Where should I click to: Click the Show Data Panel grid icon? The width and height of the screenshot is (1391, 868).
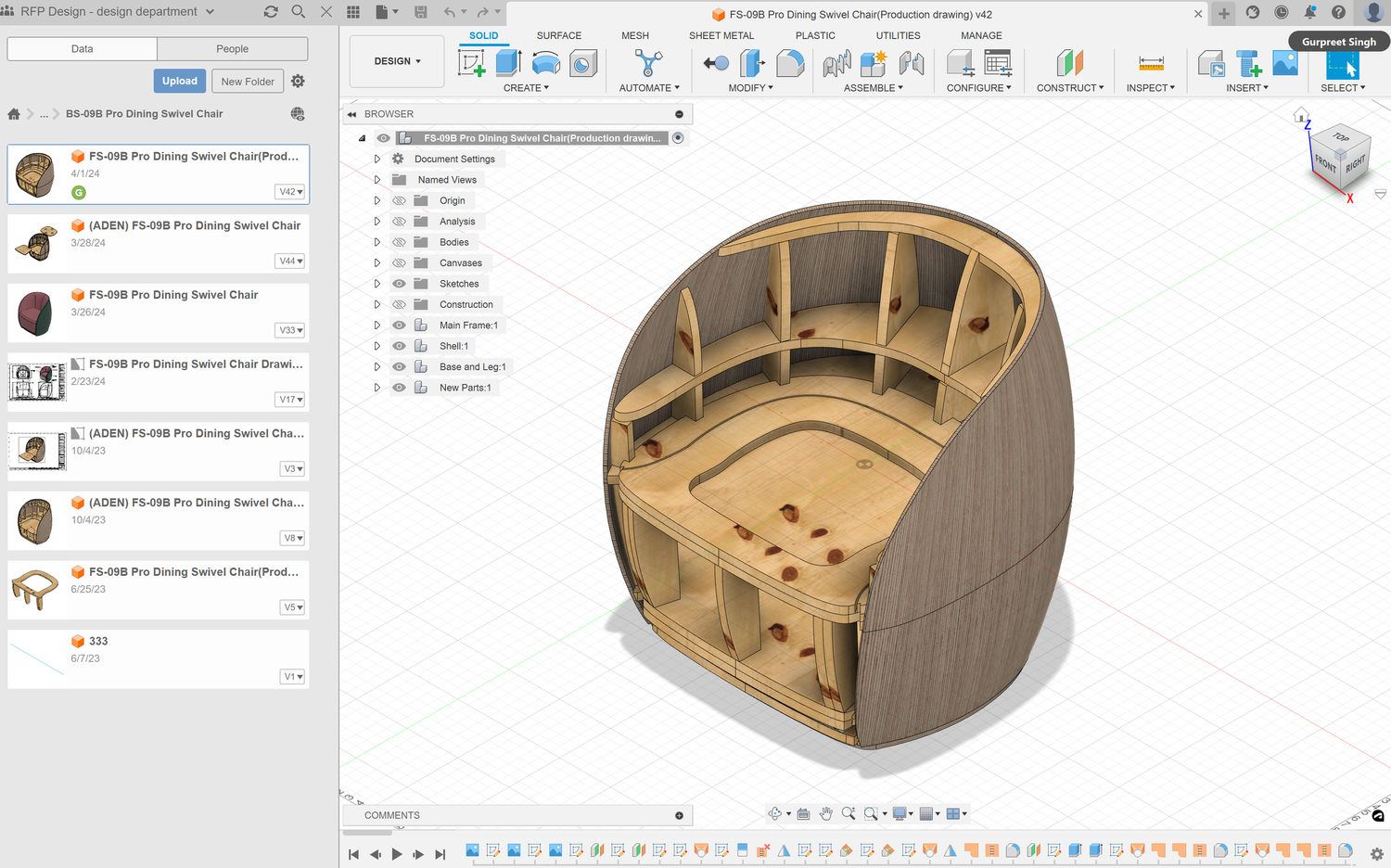[353, 12]
